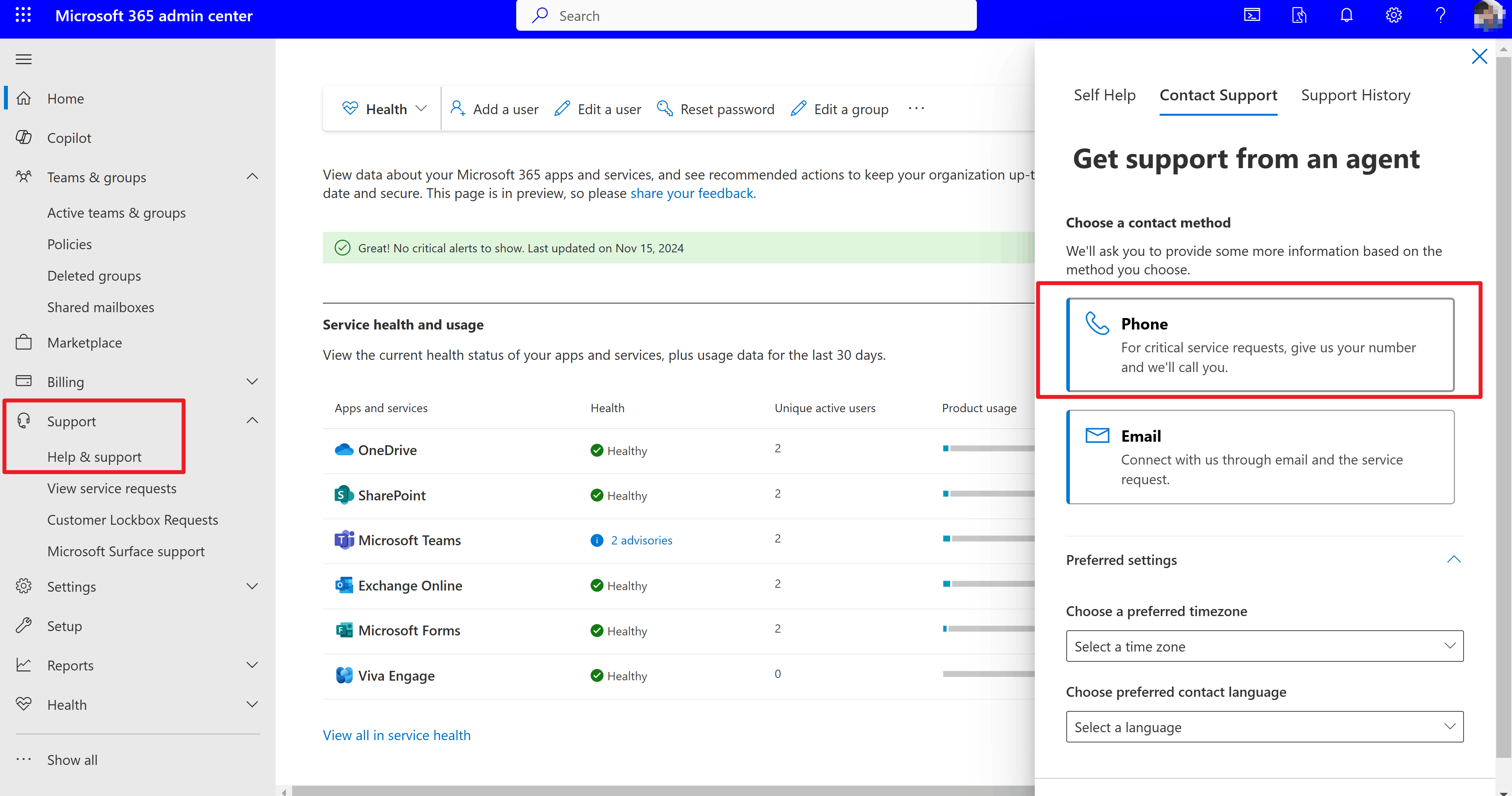Click Reset password in the toolbar
1512x796 pixels.
[715, 109]
